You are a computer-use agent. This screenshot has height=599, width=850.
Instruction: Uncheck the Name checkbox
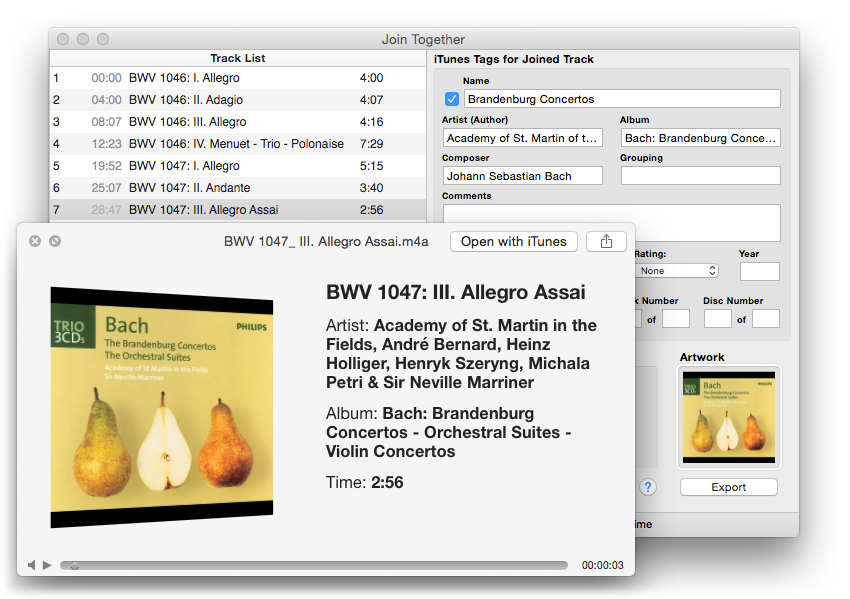pyautogui.click(x=452, y=99)
